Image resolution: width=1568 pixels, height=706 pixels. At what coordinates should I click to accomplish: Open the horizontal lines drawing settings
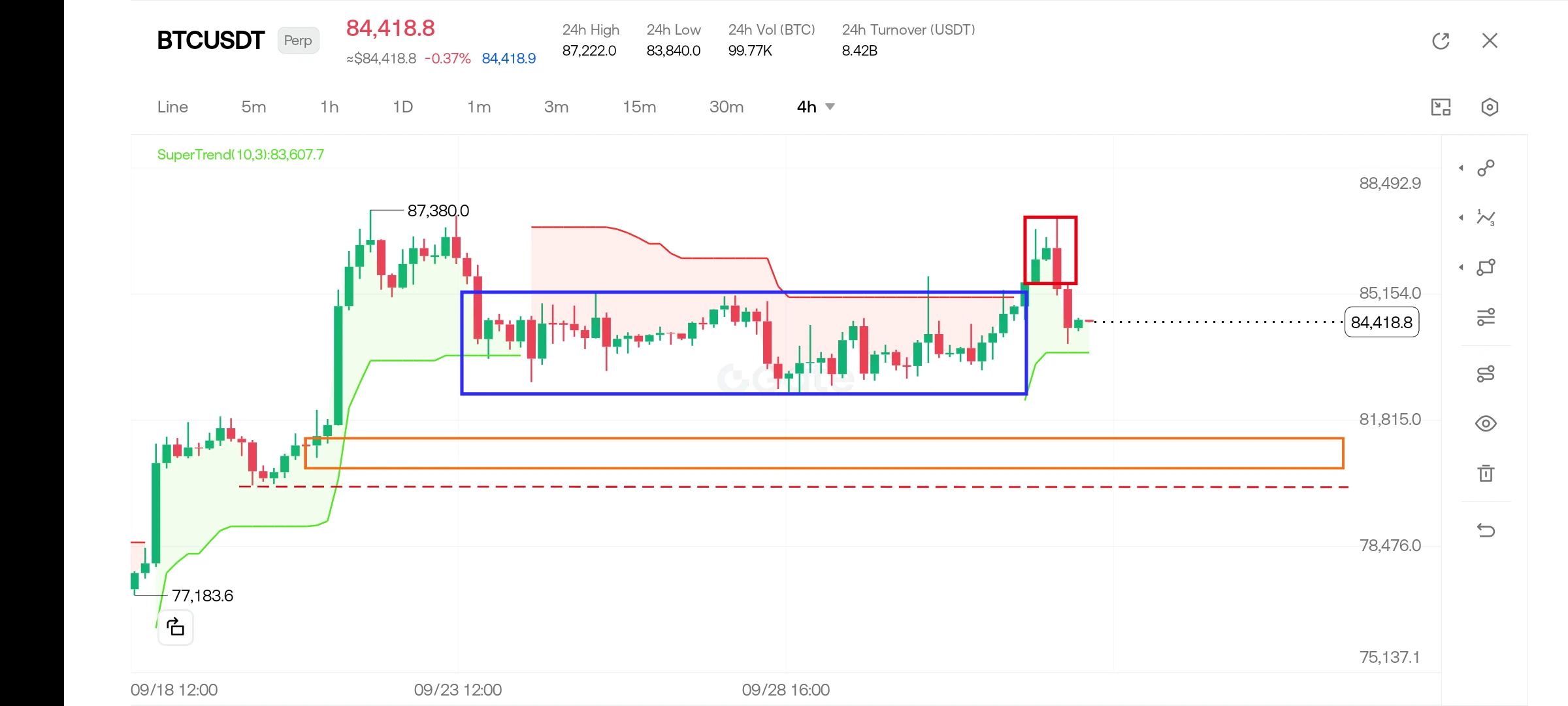pos(1486,317)
